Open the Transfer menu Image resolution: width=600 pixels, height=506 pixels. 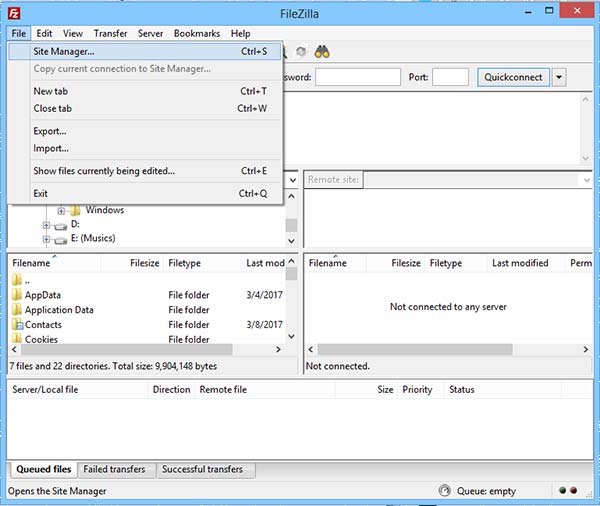pos(111,34)
